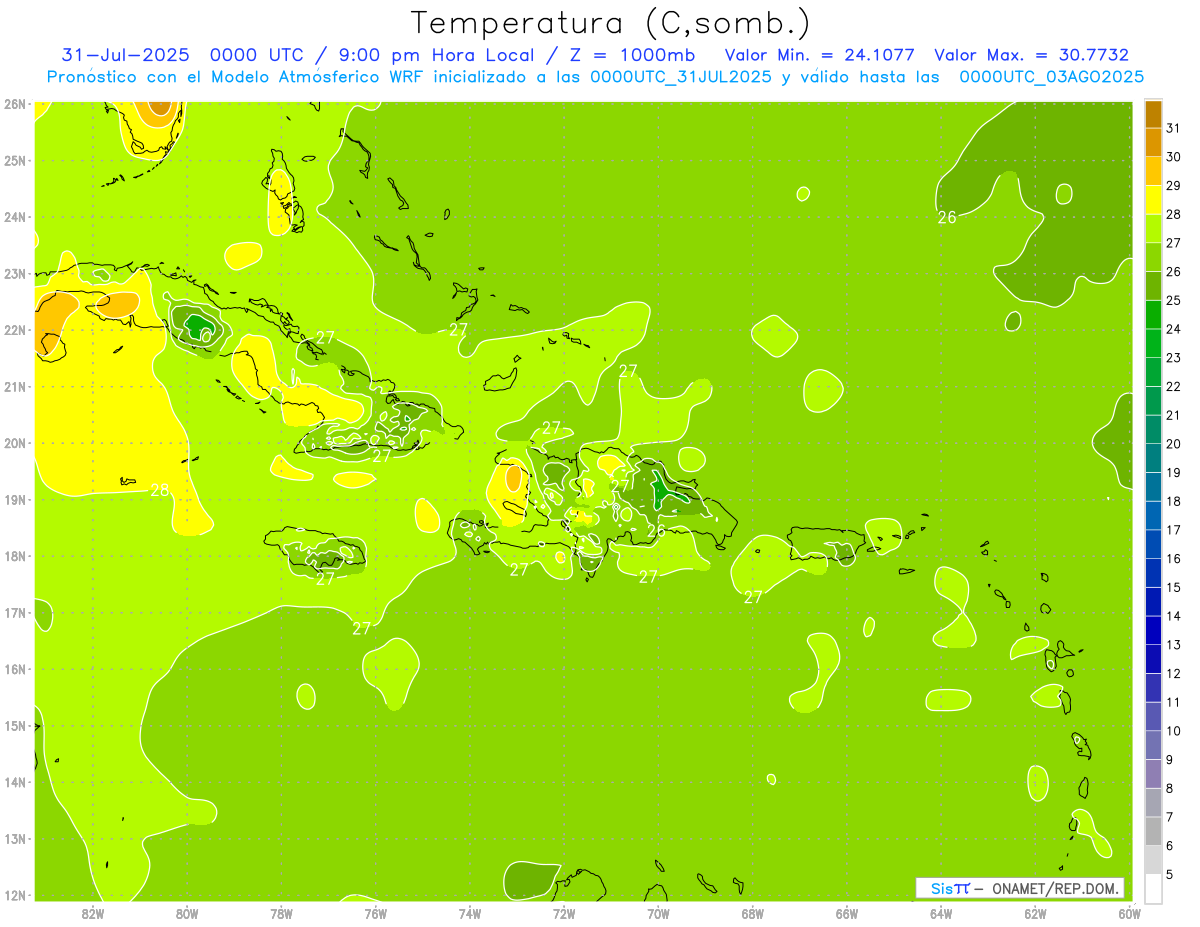1200x927 pixels.
Task: Click the 80W longitude axis label
Action: (x=187, y=914)
